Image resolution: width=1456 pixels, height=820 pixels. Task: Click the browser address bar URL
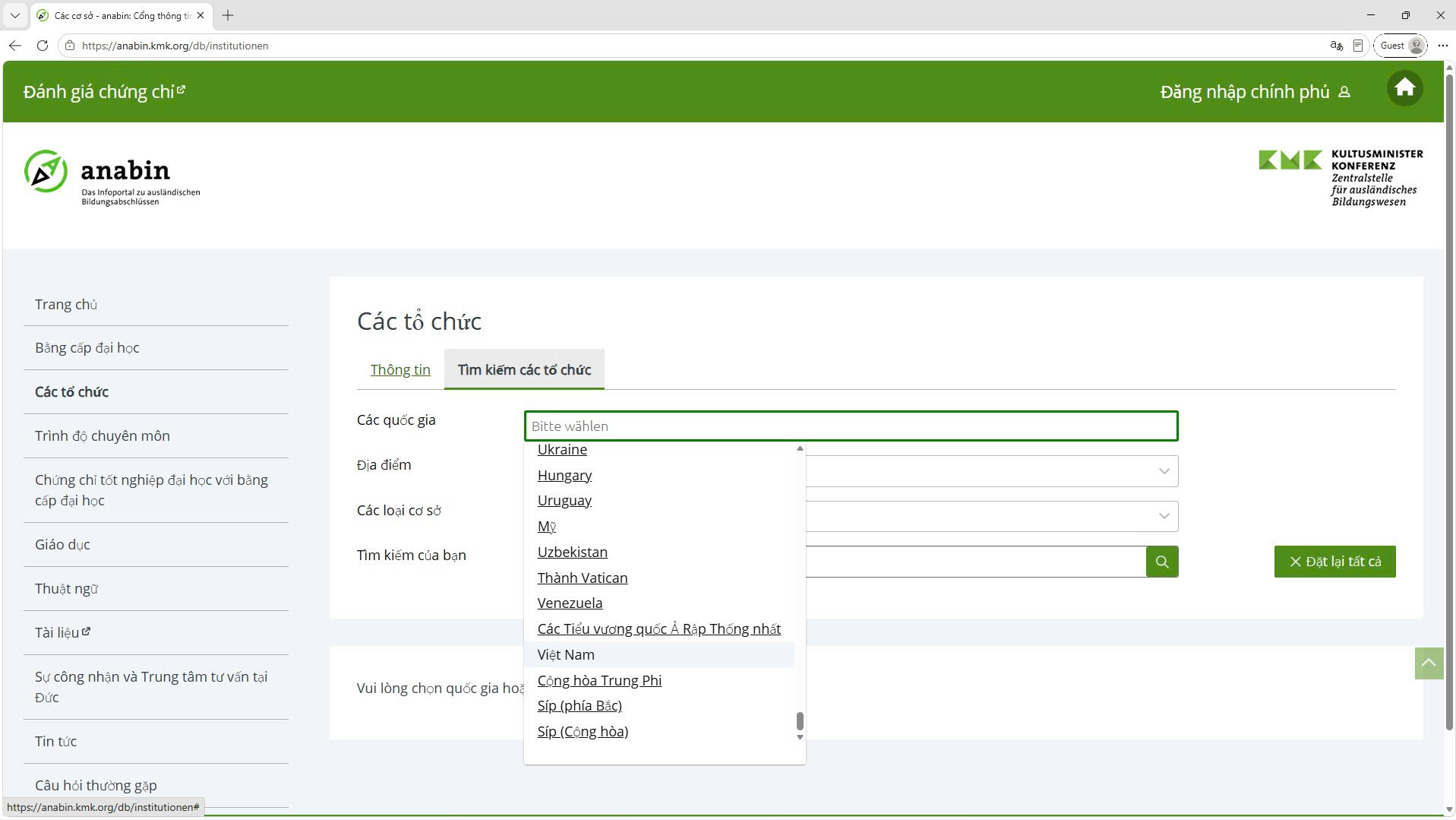175,46
